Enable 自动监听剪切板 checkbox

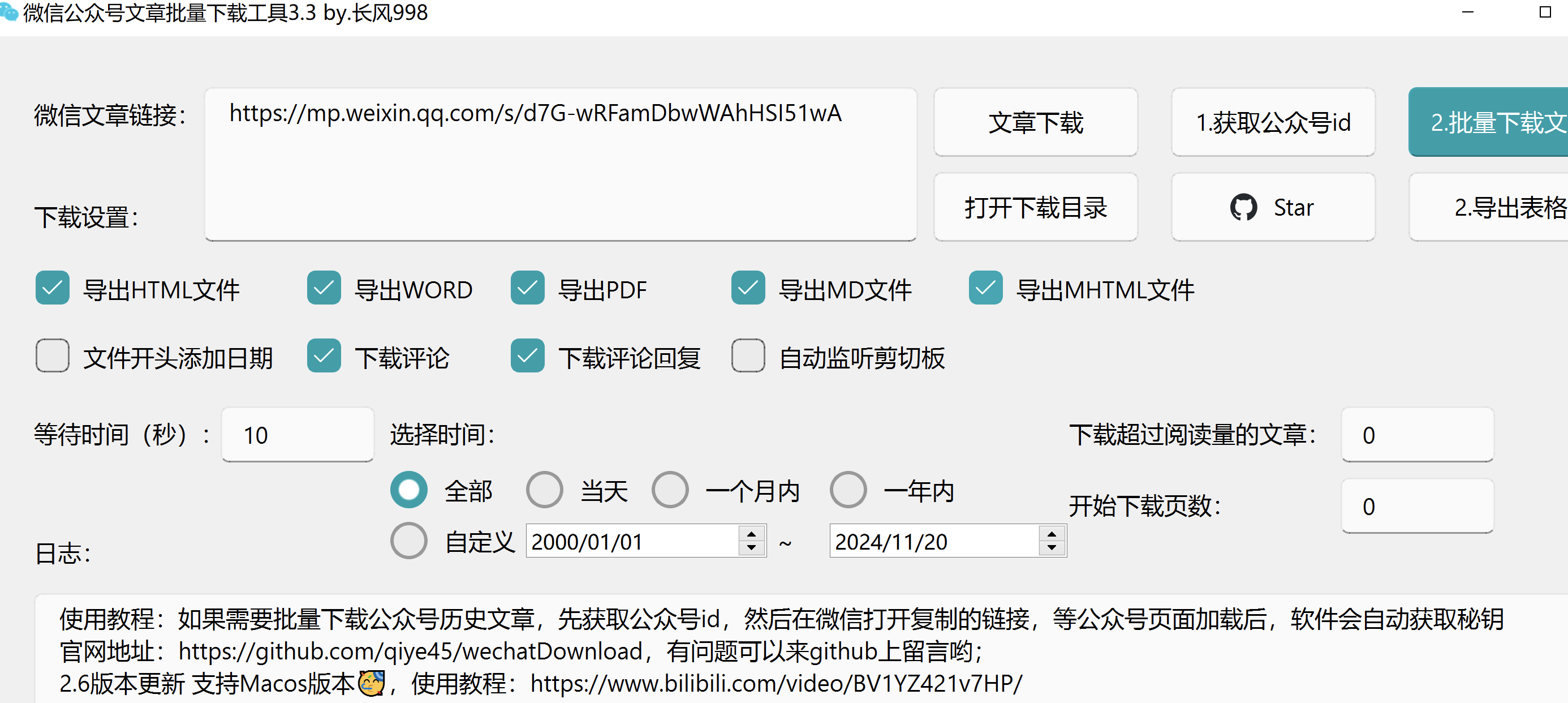pyautogui.click(x=748, y=356)
